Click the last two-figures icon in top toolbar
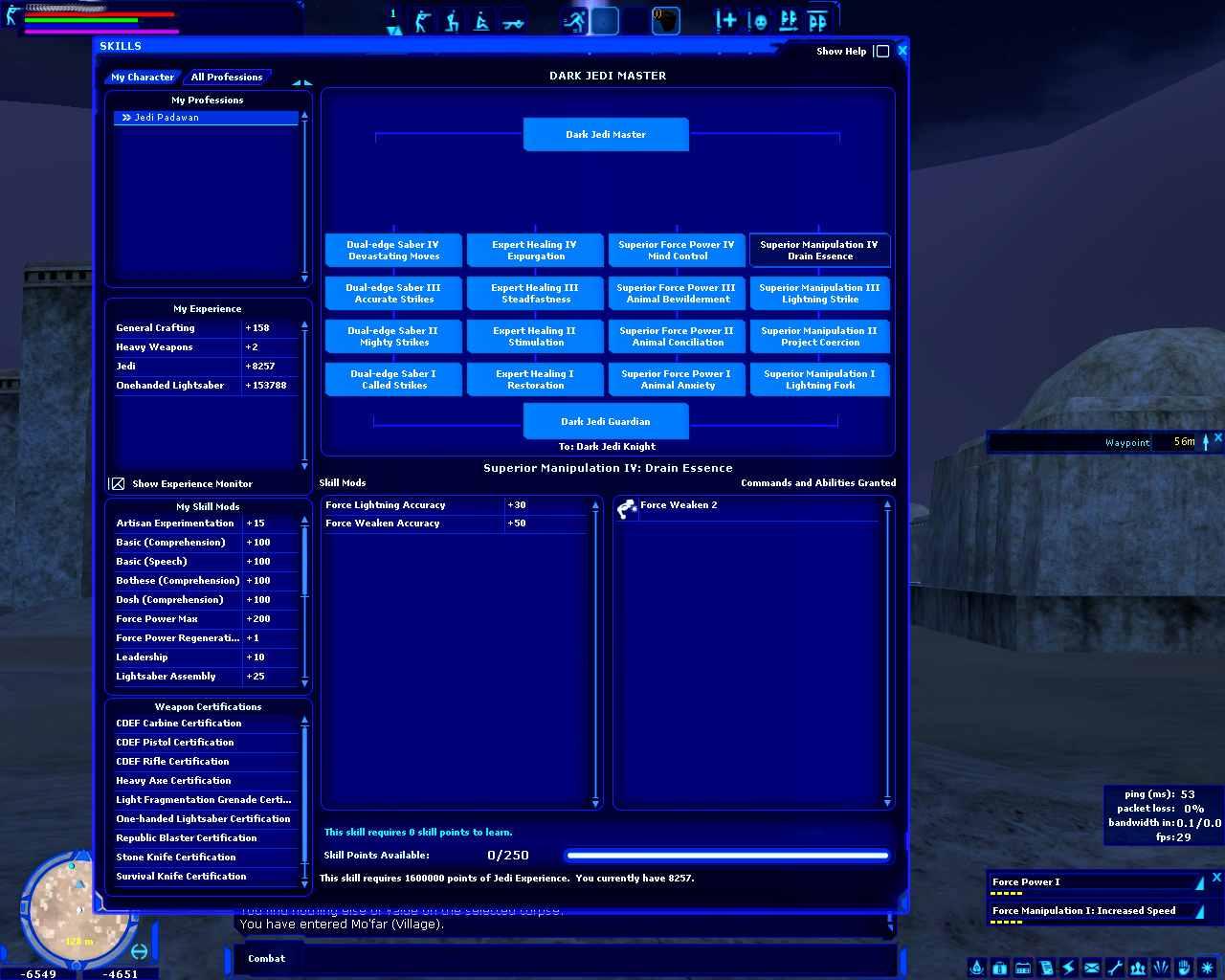 click(x=818, y=21)
